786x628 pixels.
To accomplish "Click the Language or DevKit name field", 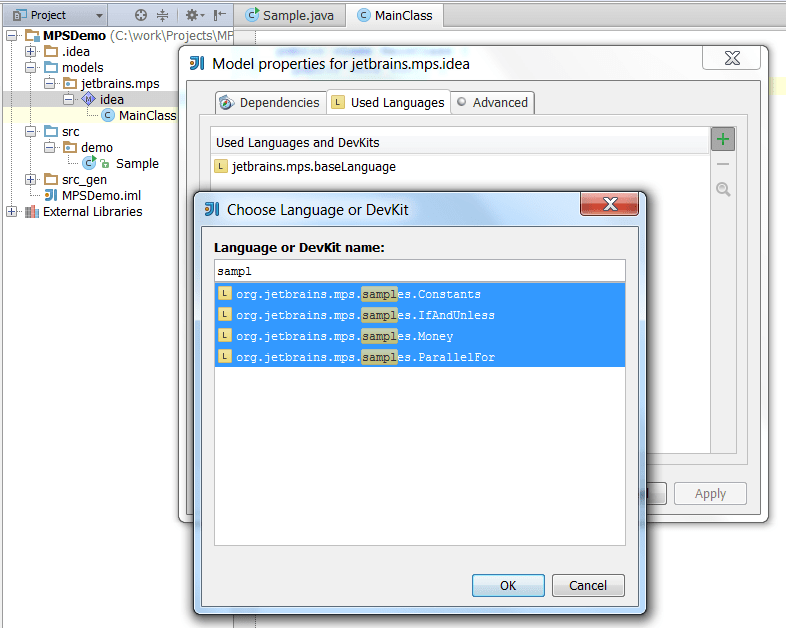I will coord(420,271).
